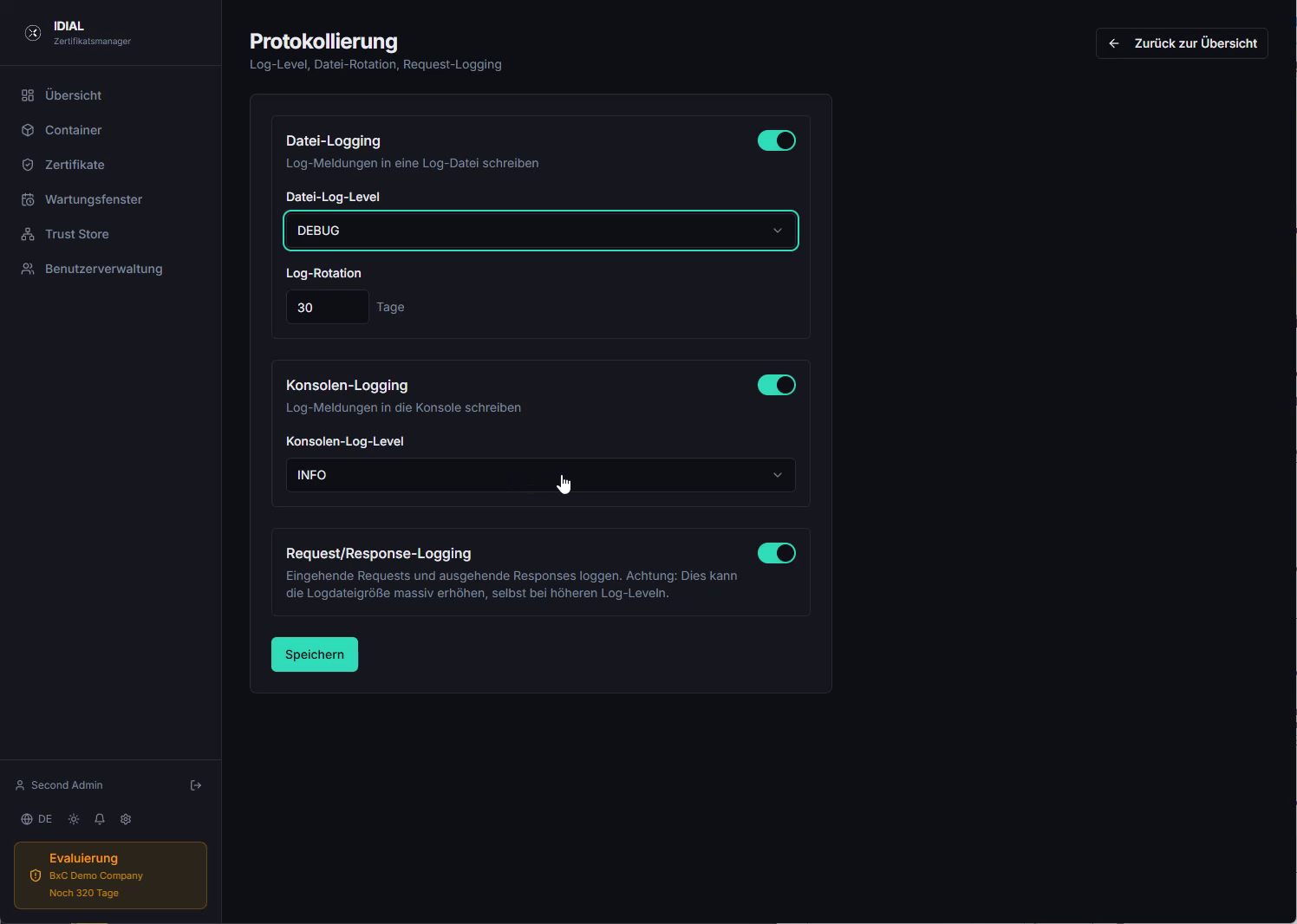Click the Log-Rotation field label

[323, 273]
